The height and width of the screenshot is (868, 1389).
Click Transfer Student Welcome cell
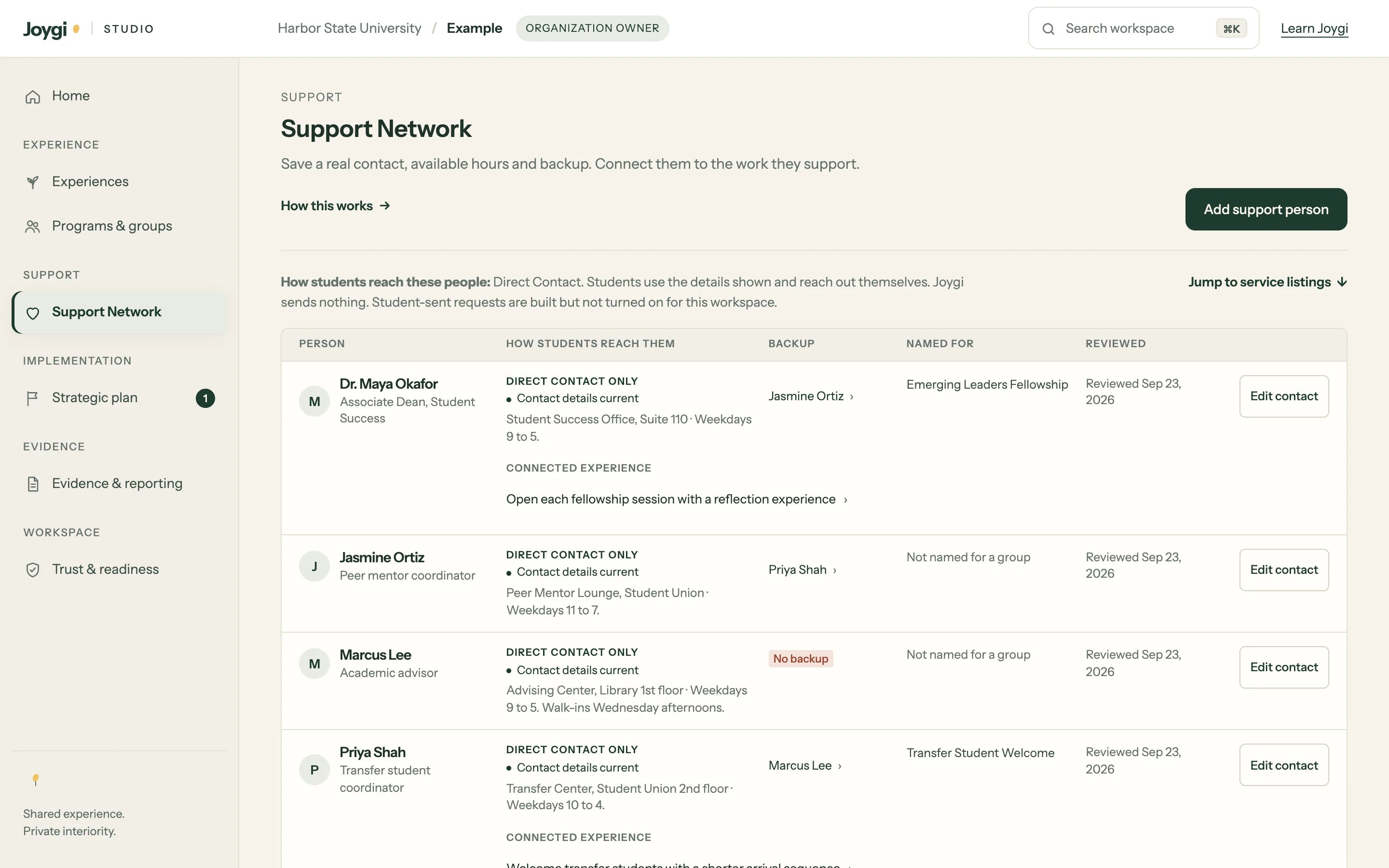(x=980, y=753)
